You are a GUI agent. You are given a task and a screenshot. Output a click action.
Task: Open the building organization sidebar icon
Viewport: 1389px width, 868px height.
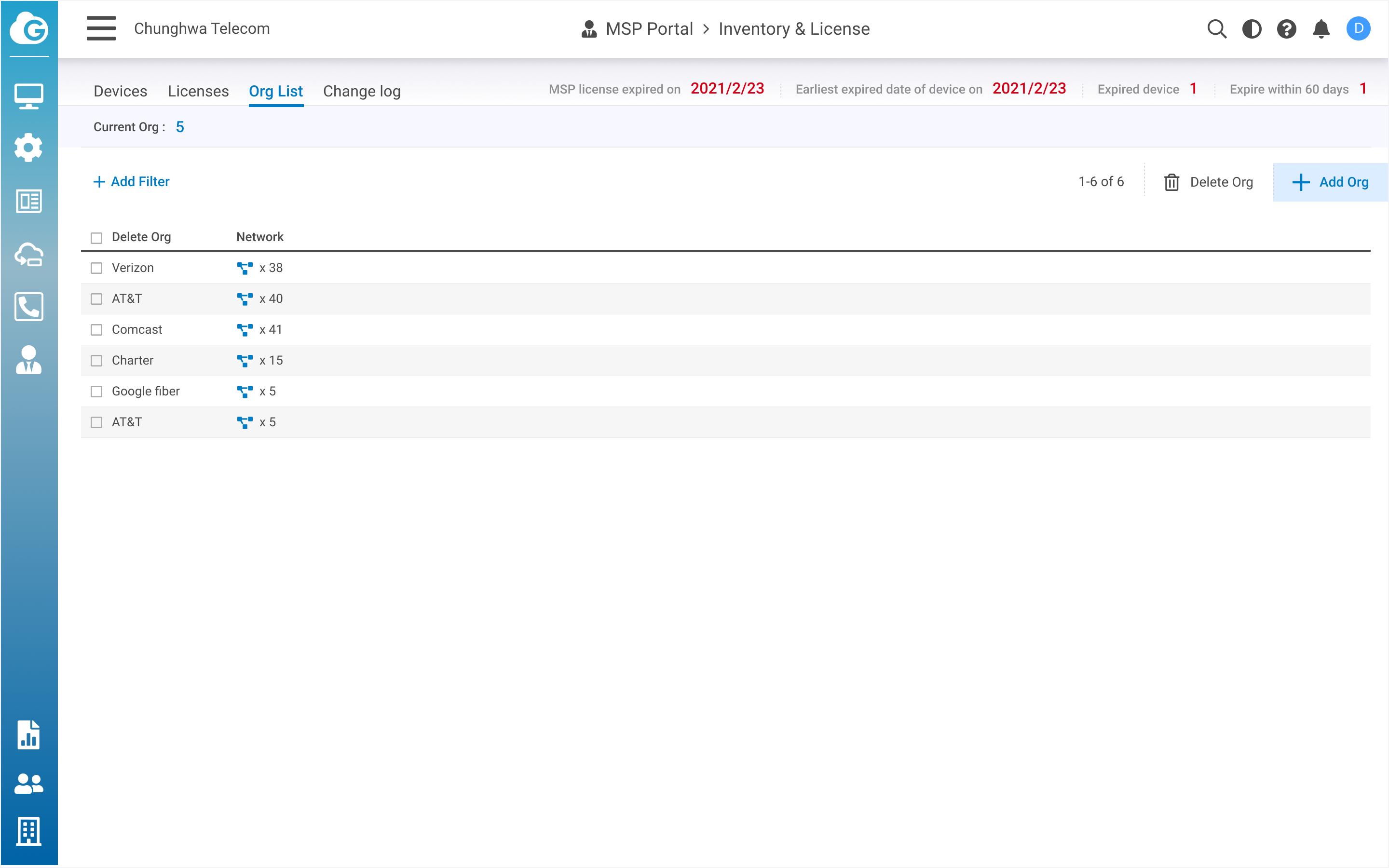pos(29,831)
